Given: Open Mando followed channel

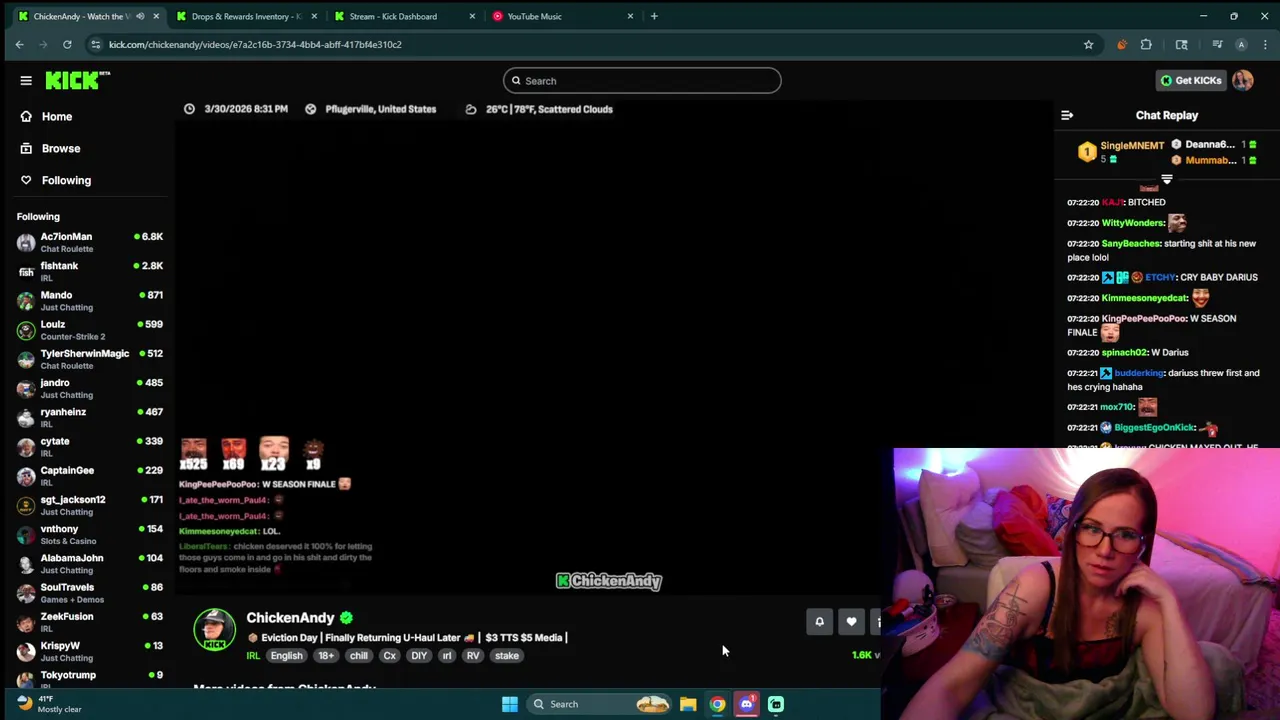Looking at the screenshot, I should [x=90, y=300].
